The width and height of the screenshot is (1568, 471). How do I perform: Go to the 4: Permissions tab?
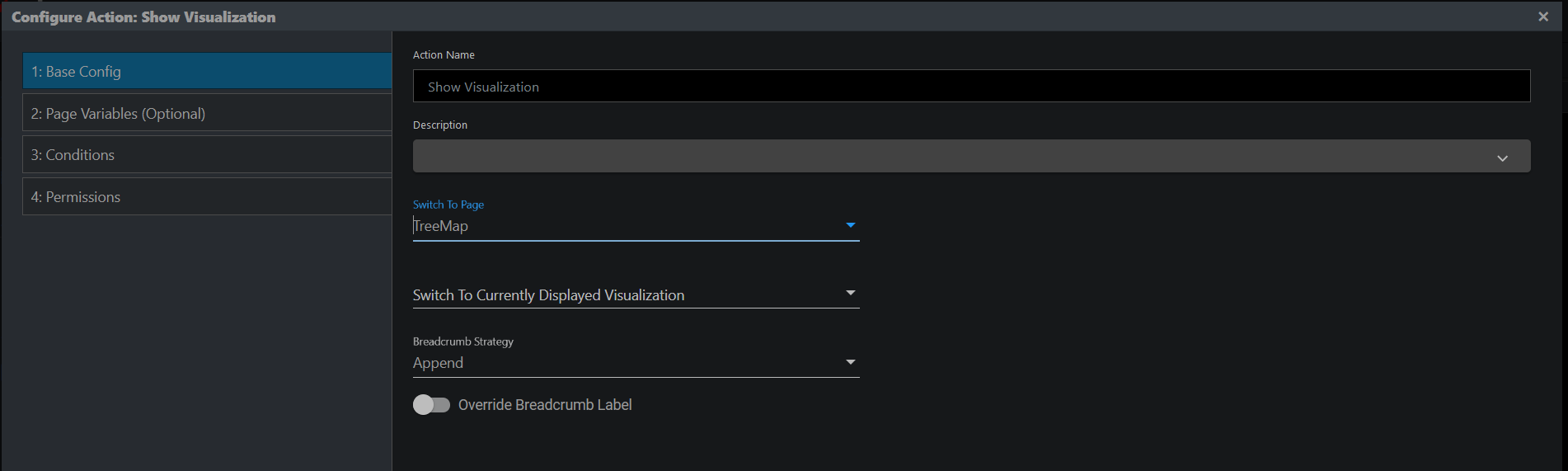206,197
